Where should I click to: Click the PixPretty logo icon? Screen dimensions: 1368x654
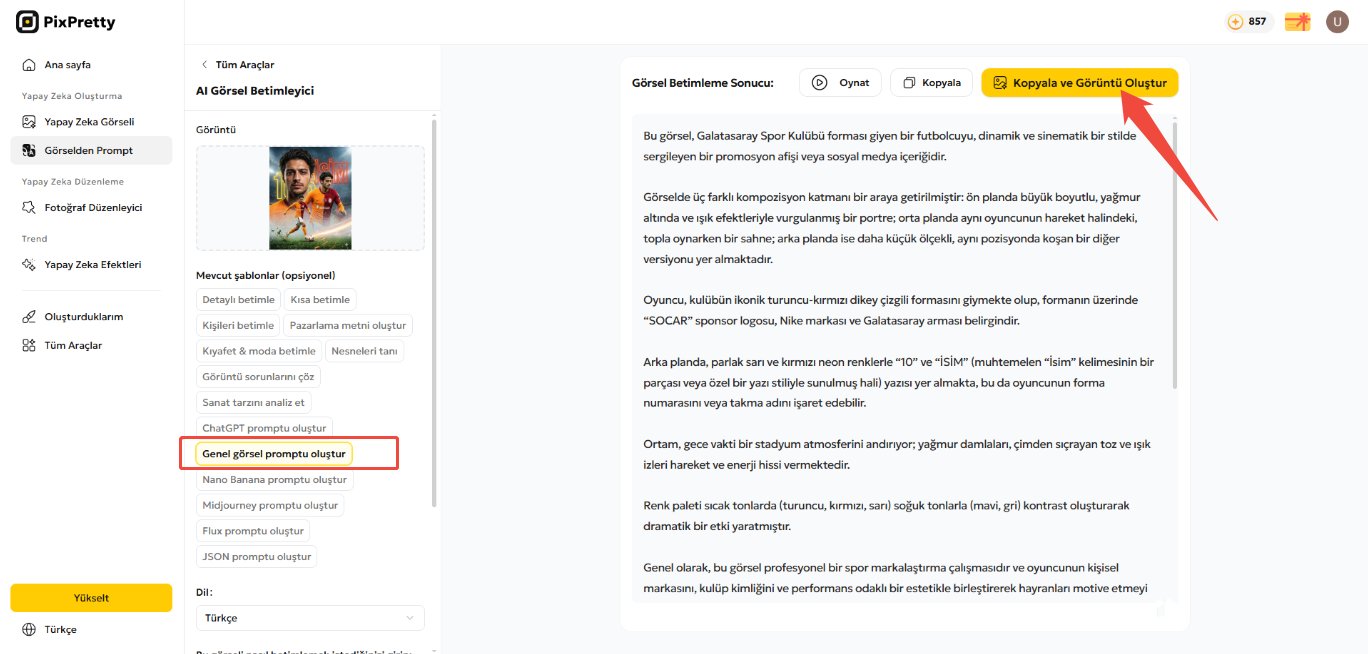tap(28, 22)
